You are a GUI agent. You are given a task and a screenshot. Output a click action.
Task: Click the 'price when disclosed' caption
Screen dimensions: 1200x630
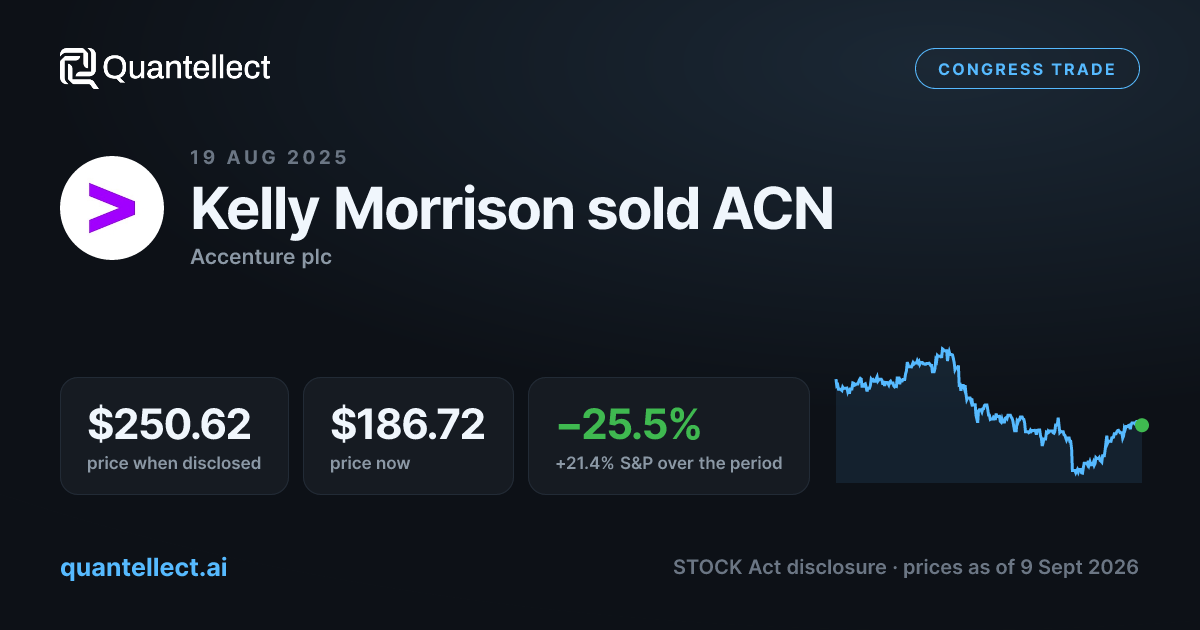[x=174, y=463]
